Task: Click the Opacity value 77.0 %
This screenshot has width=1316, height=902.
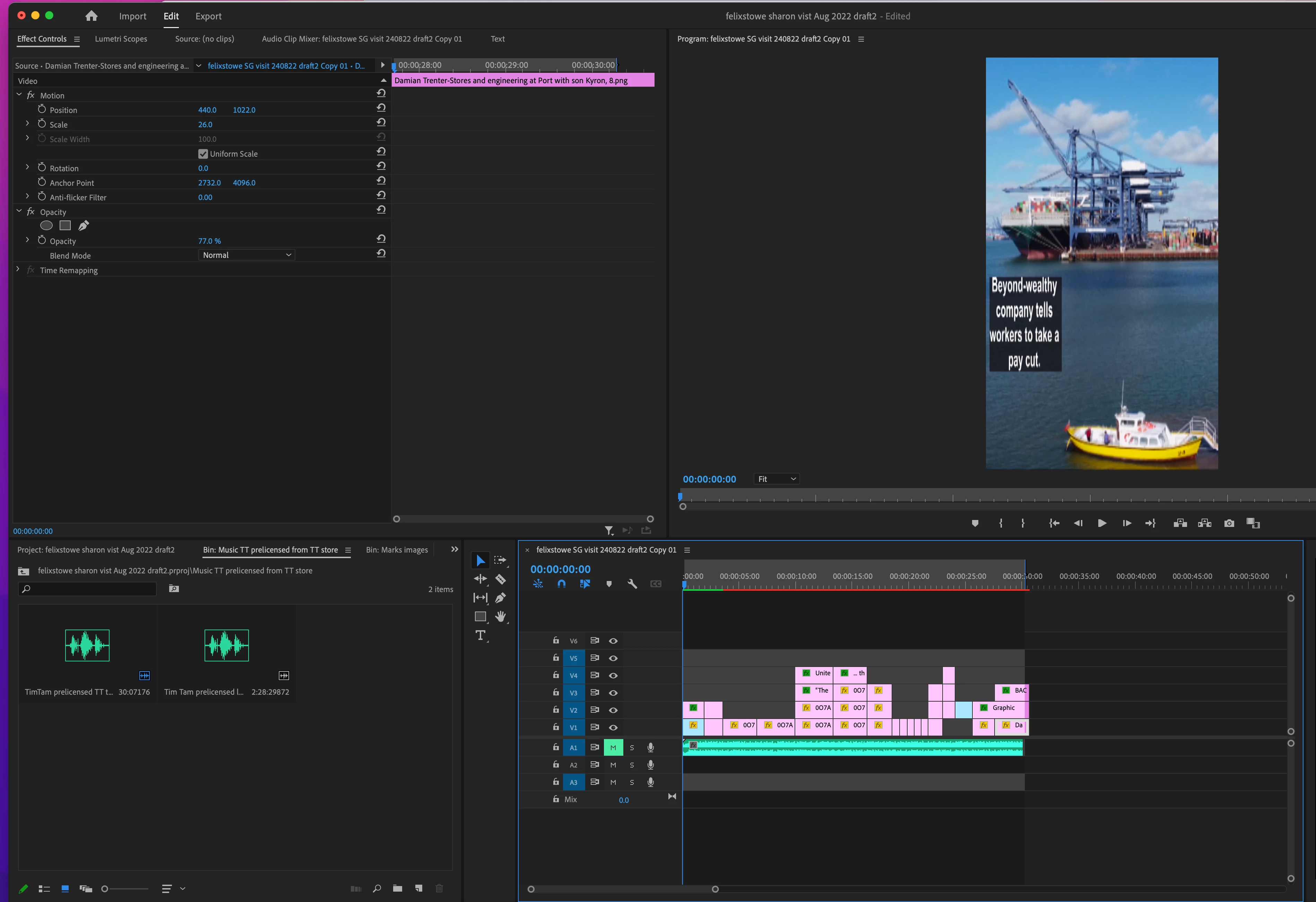Action: 209,241
